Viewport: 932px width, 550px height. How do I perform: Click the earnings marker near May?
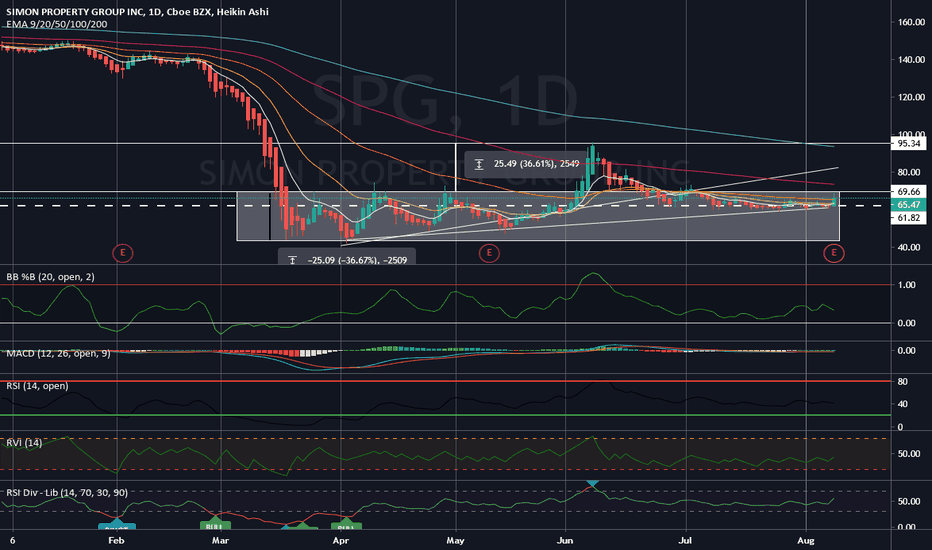tap(489, 253)
